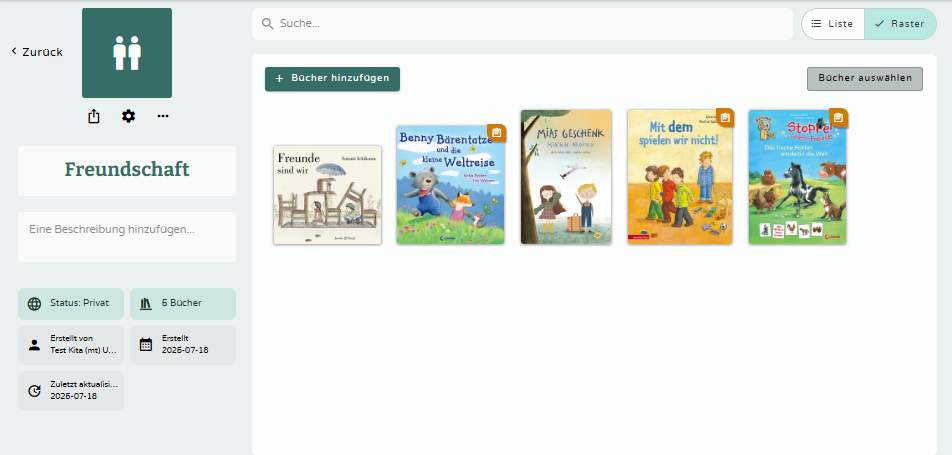Click the orange clipboard badge on Stoppel cover
The image size is (952, 455).
coord(838,117)
